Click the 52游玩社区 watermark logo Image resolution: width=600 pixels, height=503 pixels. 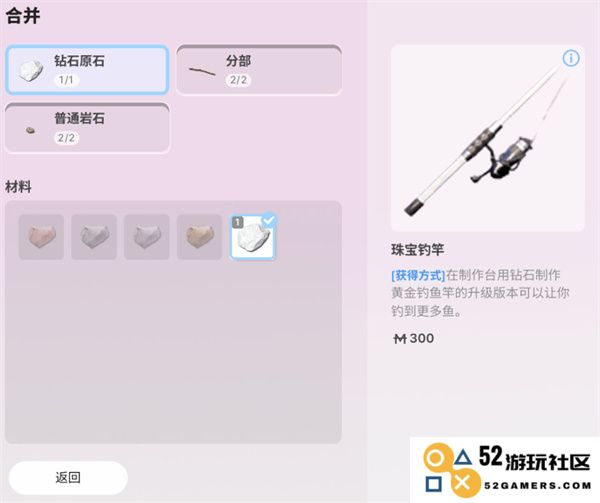pyautogui.click(x=507, y=470)
